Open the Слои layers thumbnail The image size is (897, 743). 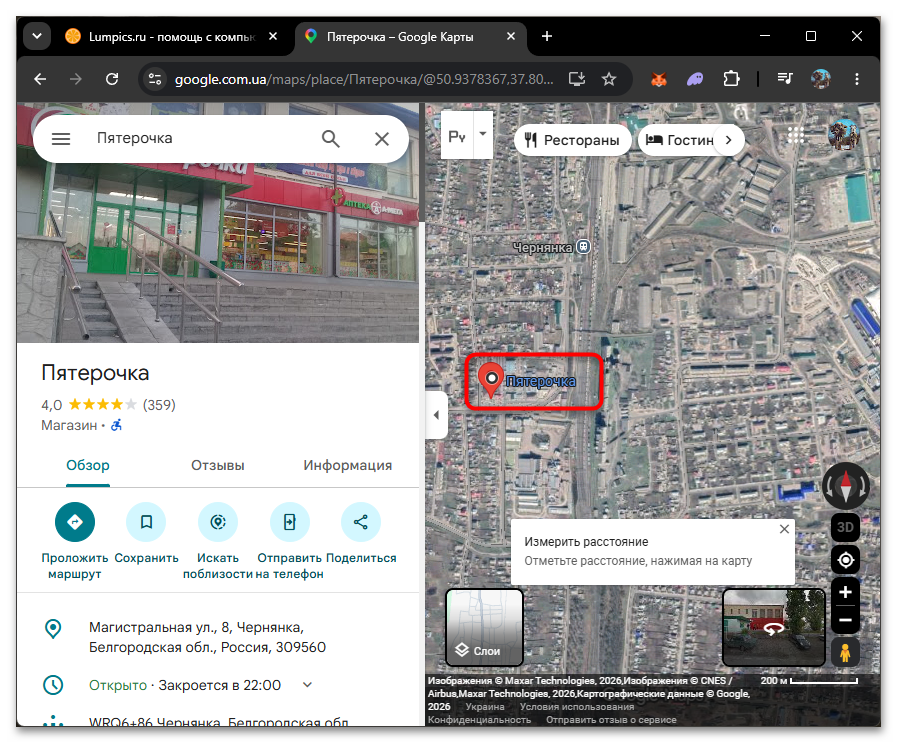(485, 627)
